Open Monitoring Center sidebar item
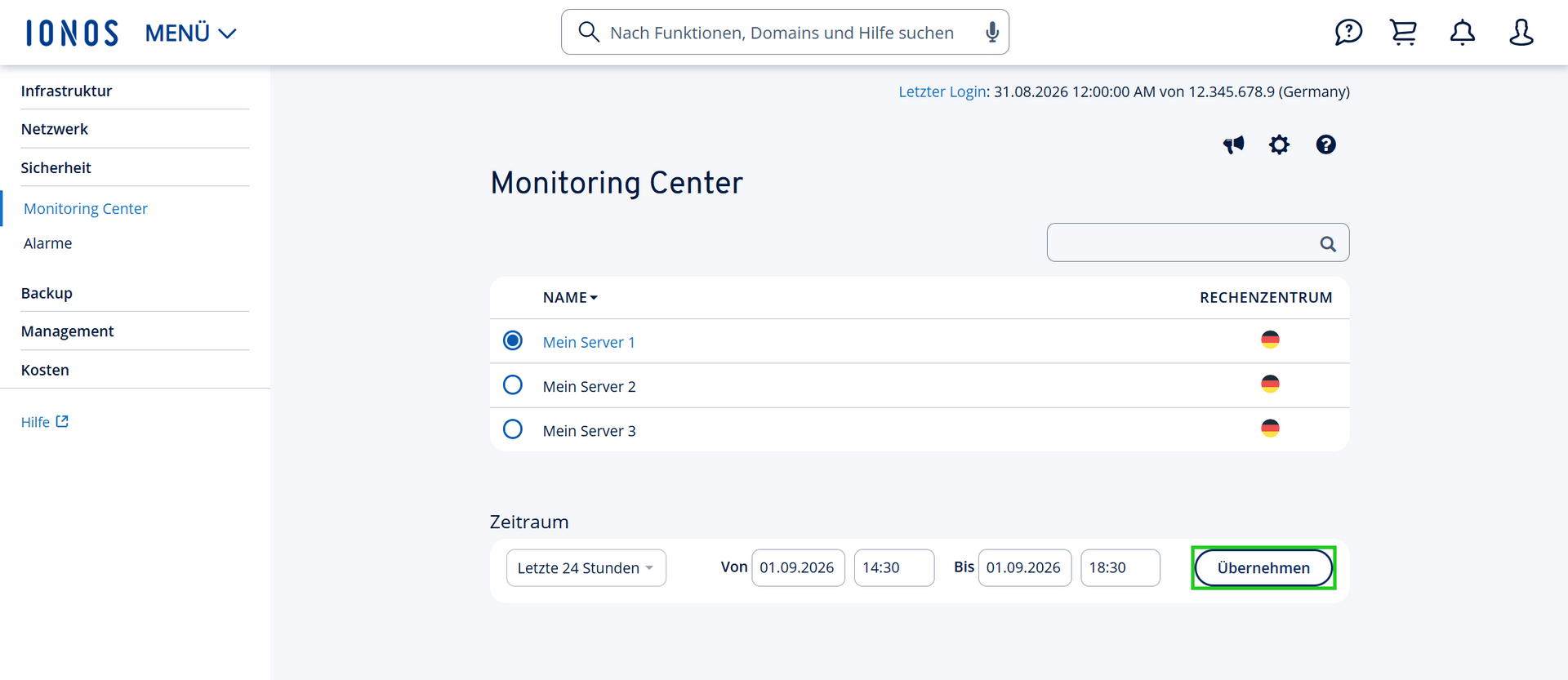 click(x=86, y=208)
